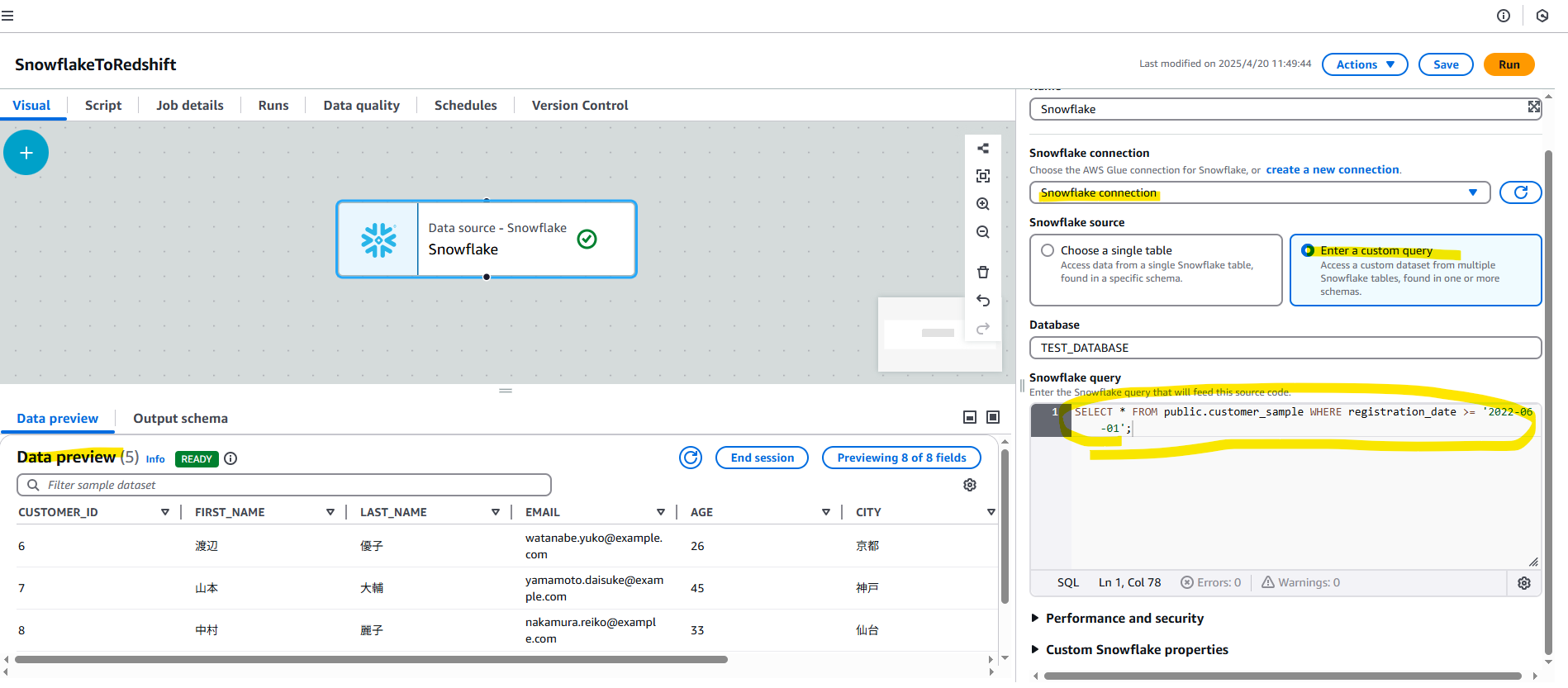The width and height of the screenshot is (1568, 688).
Task: Zoom out on the canvas
Action: pyautogui.click(x=983, y=232)
